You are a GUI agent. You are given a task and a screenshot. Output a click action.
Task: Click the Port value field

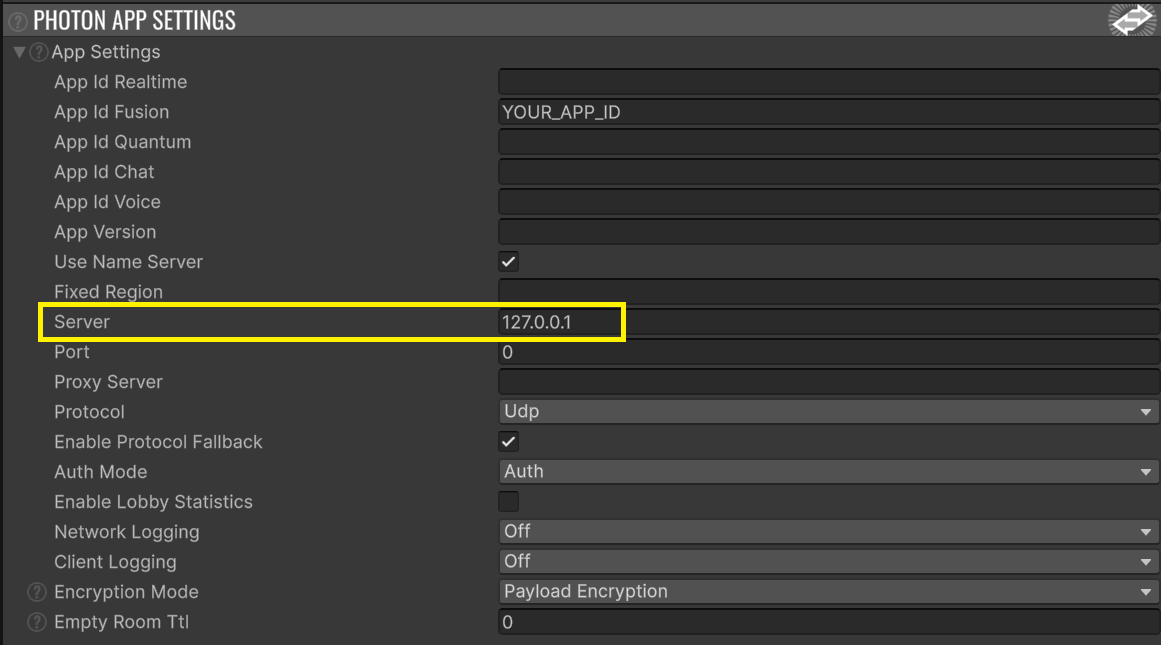(x=829, y=352)
